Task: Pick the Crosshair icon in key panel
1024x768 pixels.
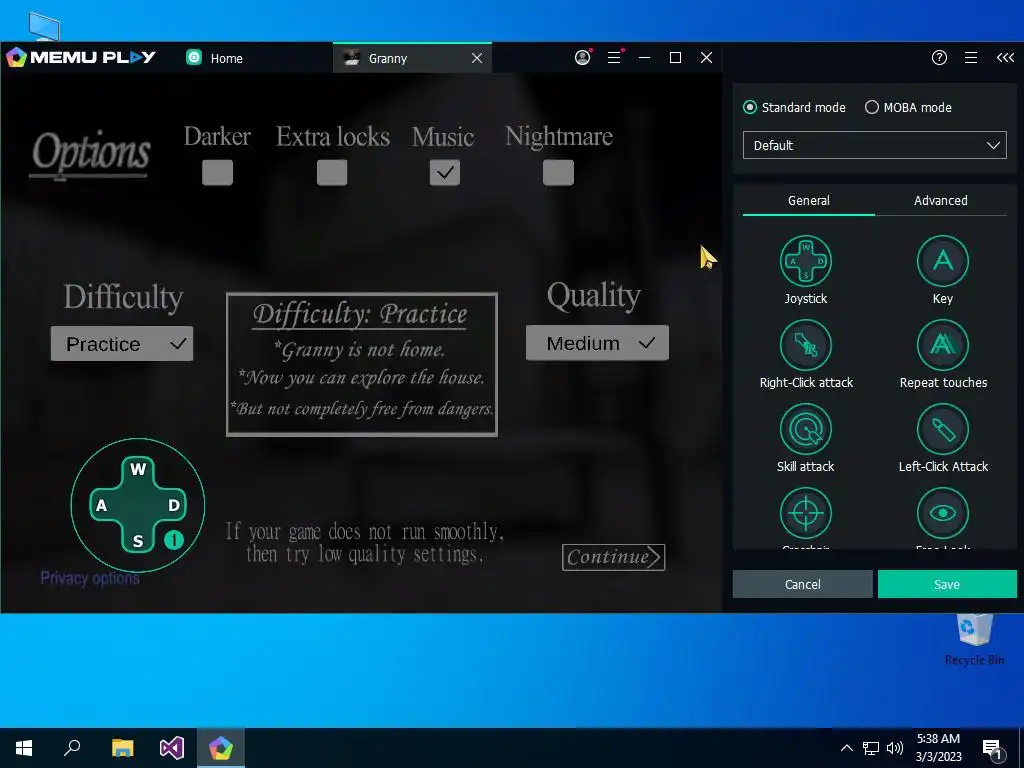Action: (805, 513)
